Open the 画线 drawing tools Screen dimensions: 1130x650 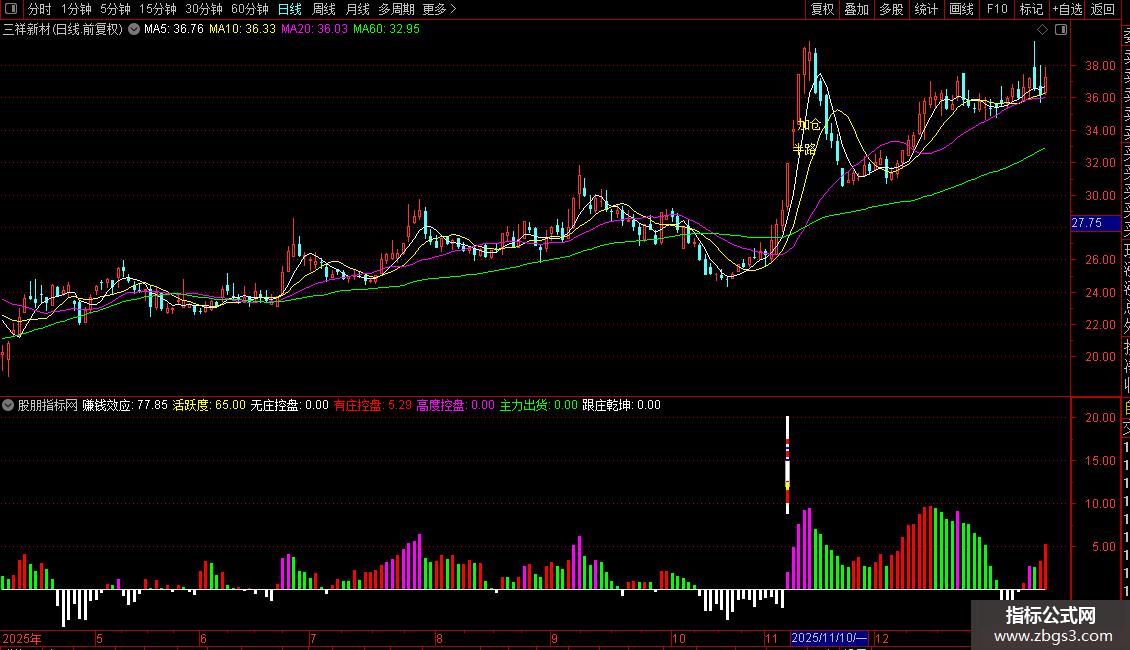961,9
